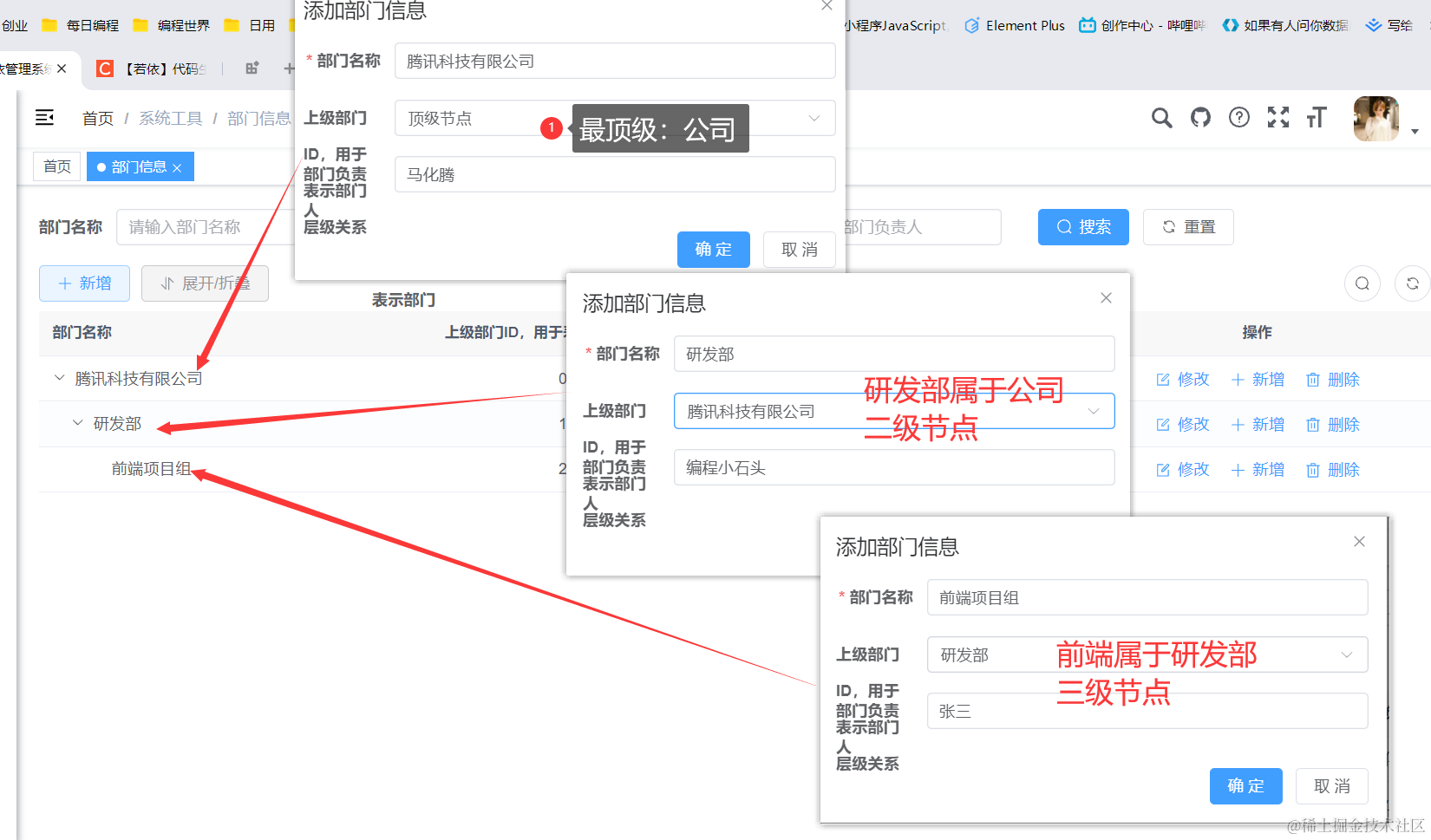This screenshot has width=1431, height=840.
Task: Open the user avatar menu
Action: coord(1376,119)
